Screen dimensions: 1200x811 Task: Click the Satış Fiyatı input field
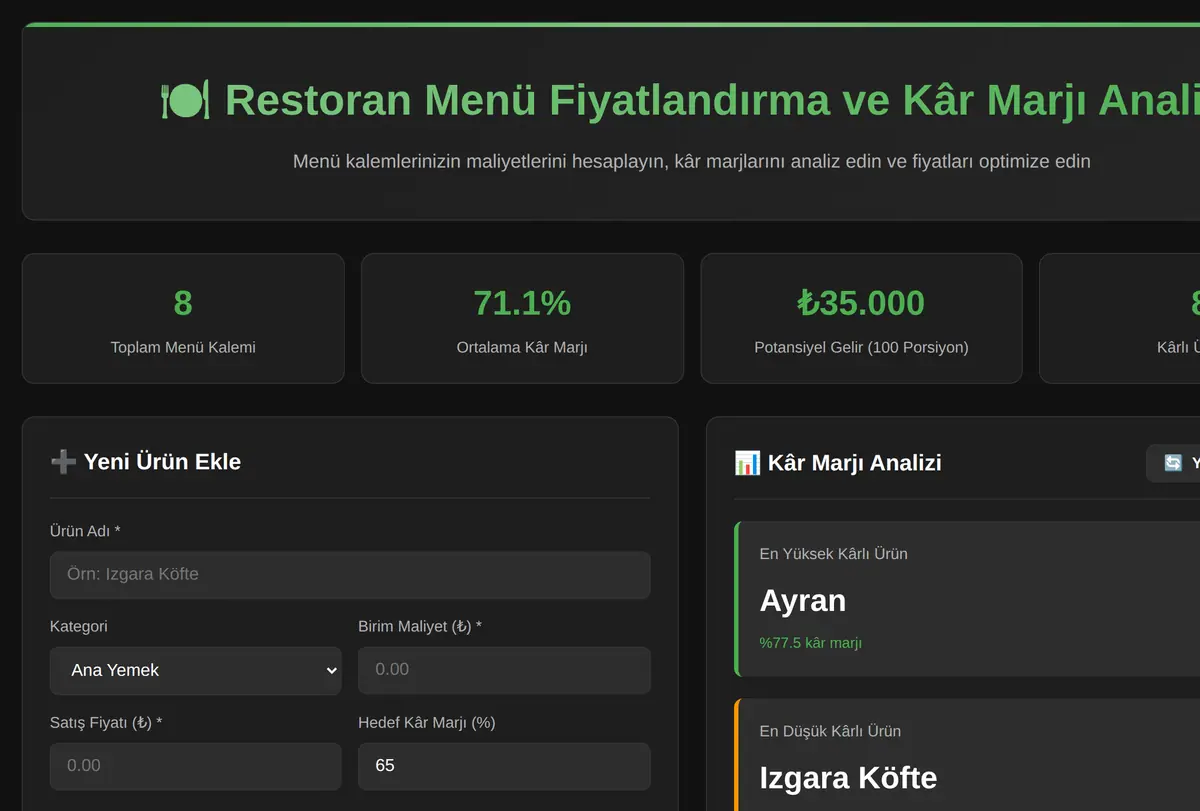pyautogui.click(x=196, y=766)
